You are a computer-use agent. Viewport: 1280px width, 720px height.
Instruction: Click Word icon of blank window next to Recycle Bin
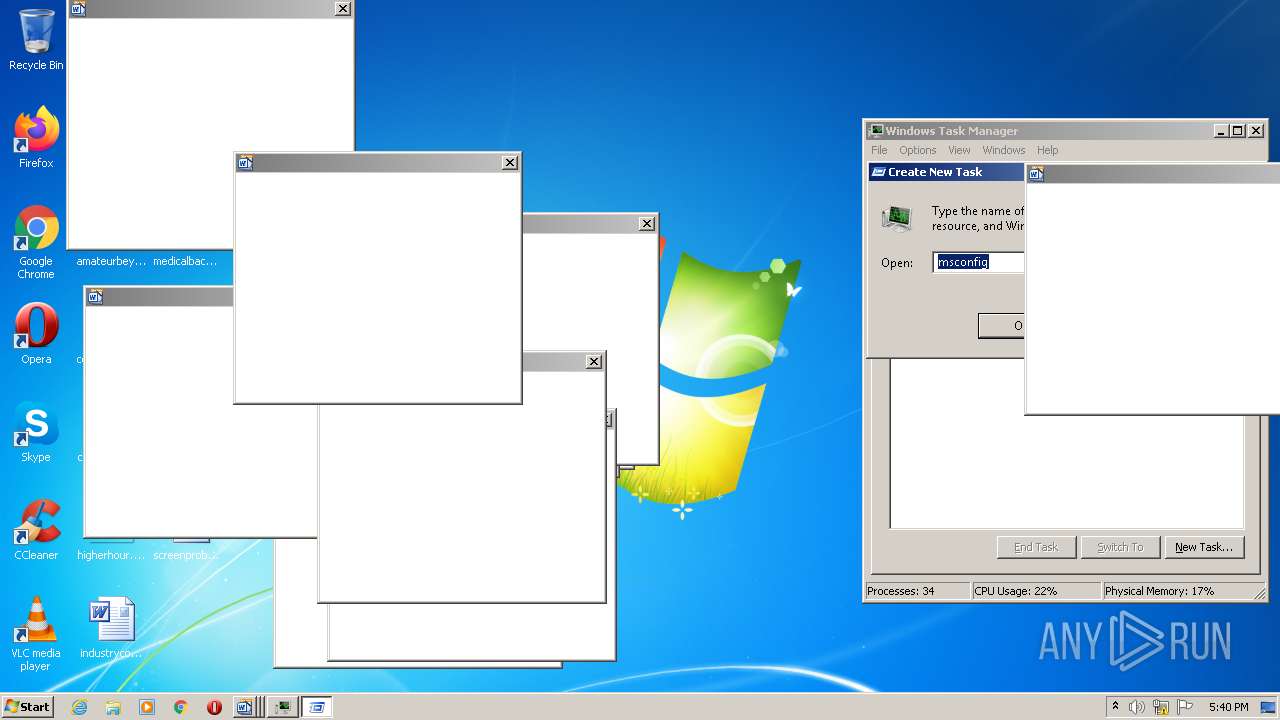click(78, 9)
